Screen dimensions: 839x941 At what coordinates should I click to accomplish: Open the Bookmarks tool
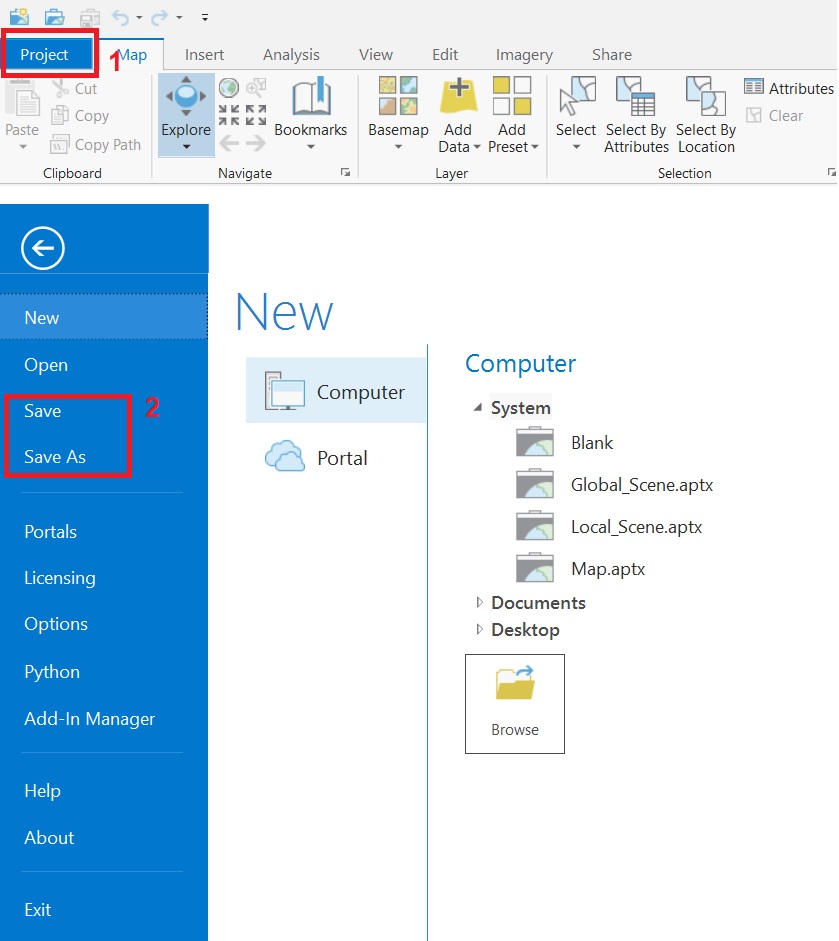click(x=310, y=99)
